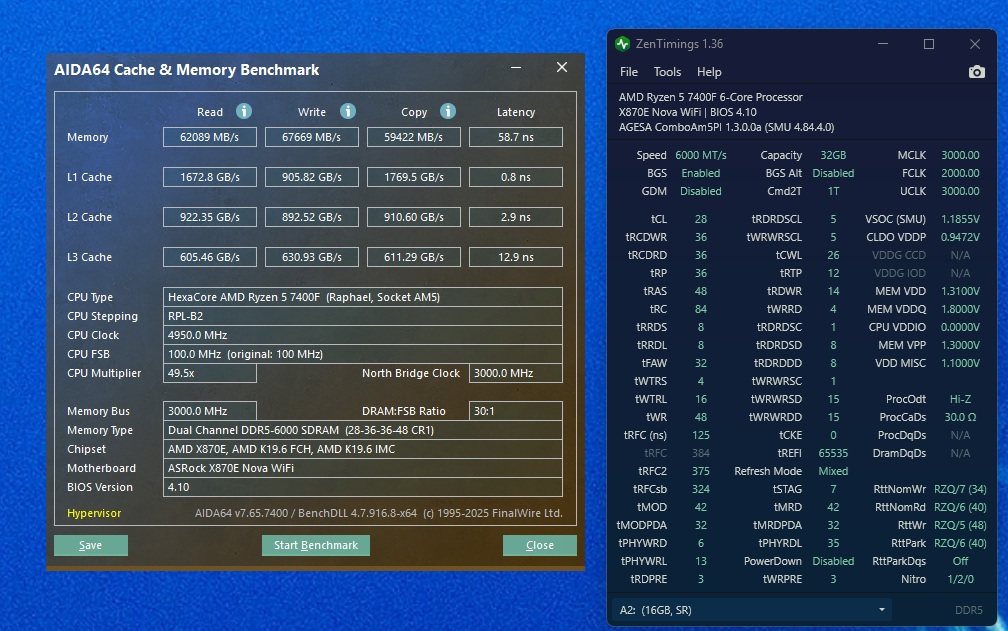Screen dimensions: 1008x631
Task: Click Start Benchmark button
Action: tap(316, 545)
